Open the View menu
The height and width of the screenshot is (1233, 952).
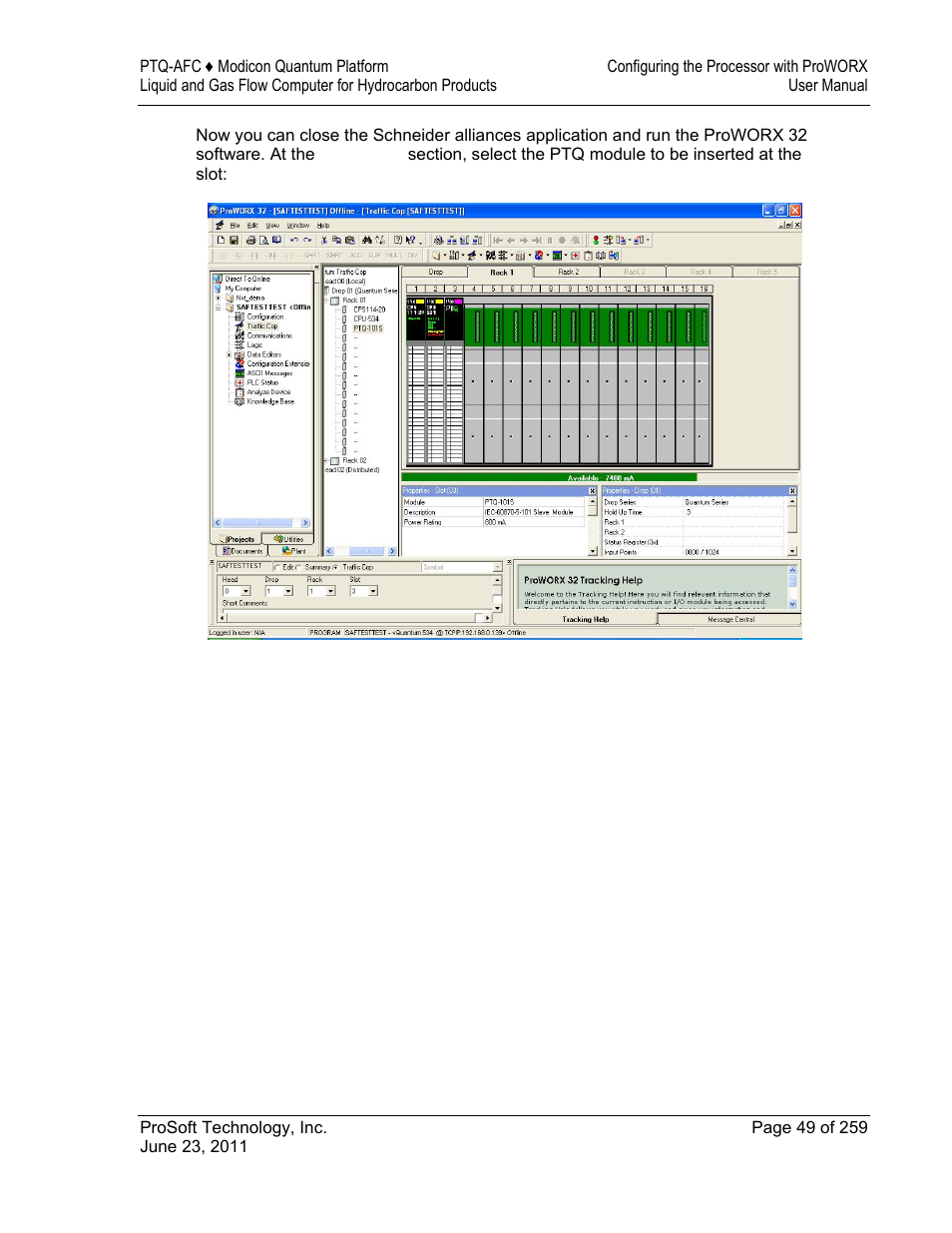[x=272, y=226]
